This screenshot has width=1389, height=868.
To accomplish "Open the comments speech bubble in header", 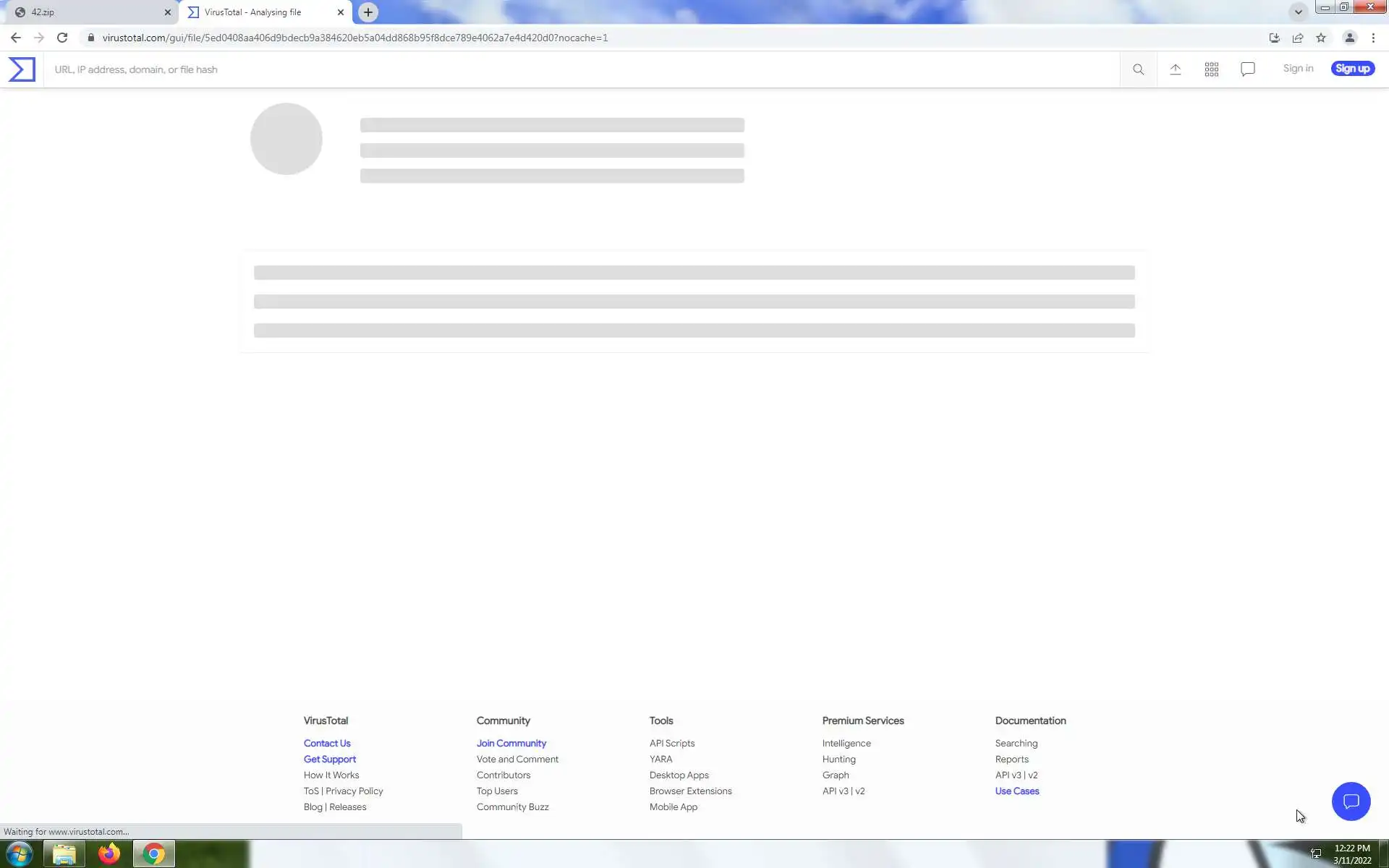I will (x=1247, y=69).
